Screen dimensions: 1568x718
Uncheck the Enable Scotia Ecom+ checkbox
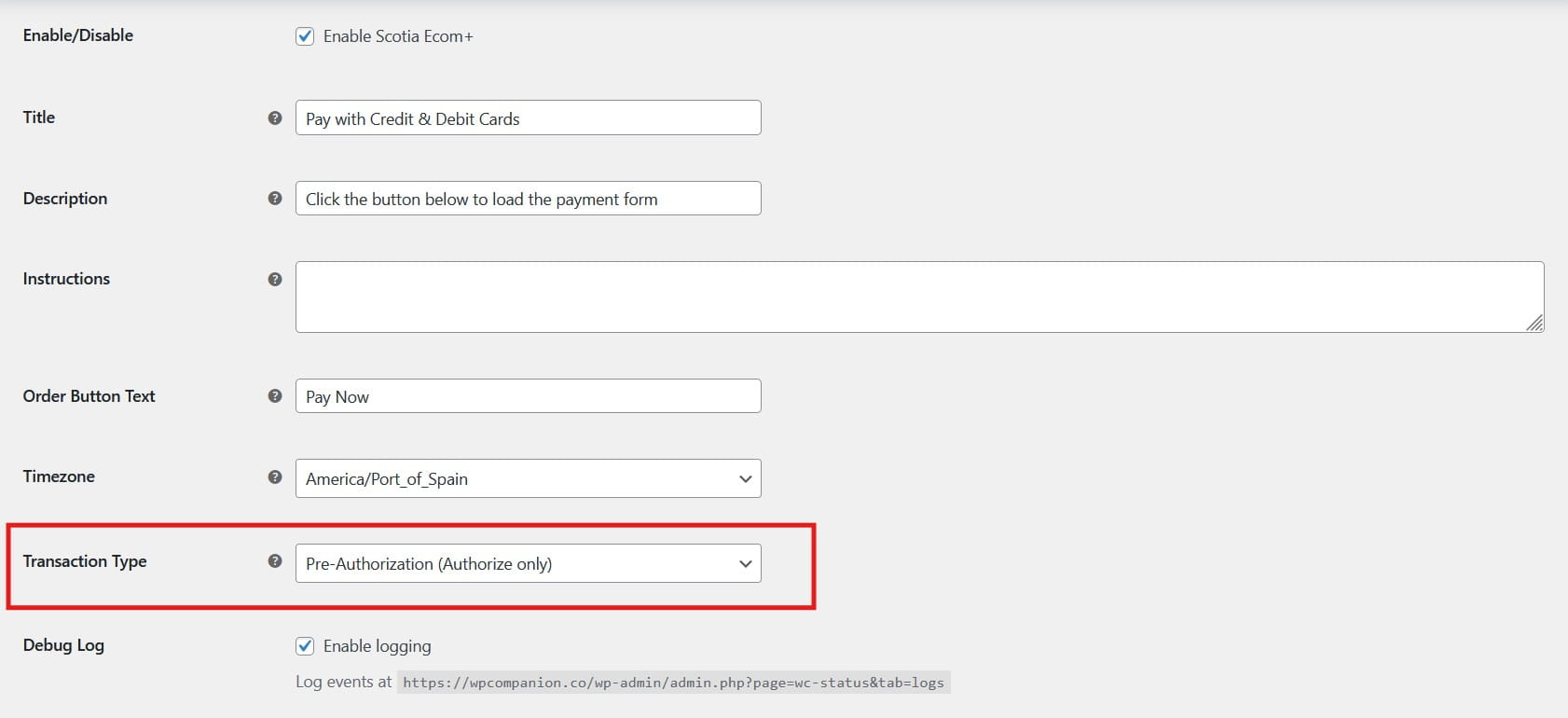click(305, 36)
